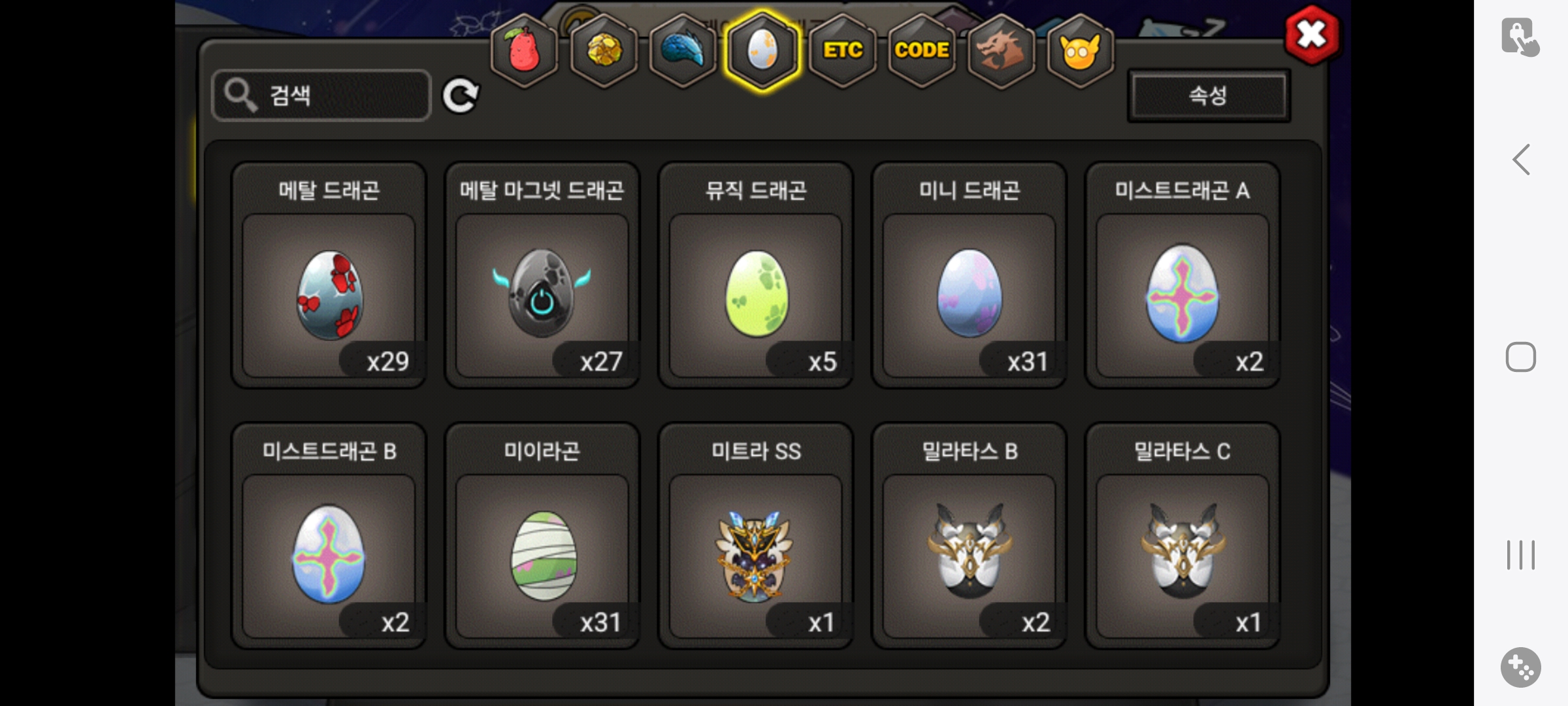The height and width of the screenshot is (706, 1568).
Task: Select the 메탈 드래곤 egg
Action: coord(329,275)
